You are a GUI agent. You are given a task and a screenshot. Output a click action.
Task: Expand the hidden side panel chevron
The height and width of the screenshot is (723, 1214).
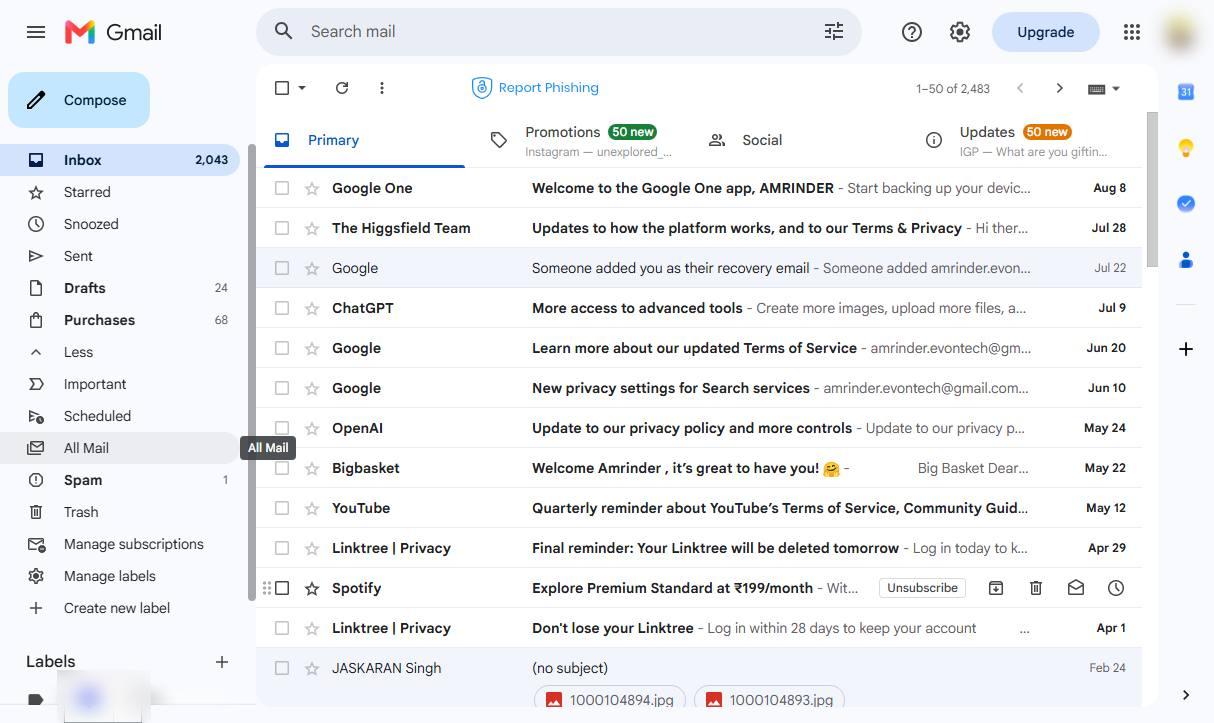tap(1186, 695)
